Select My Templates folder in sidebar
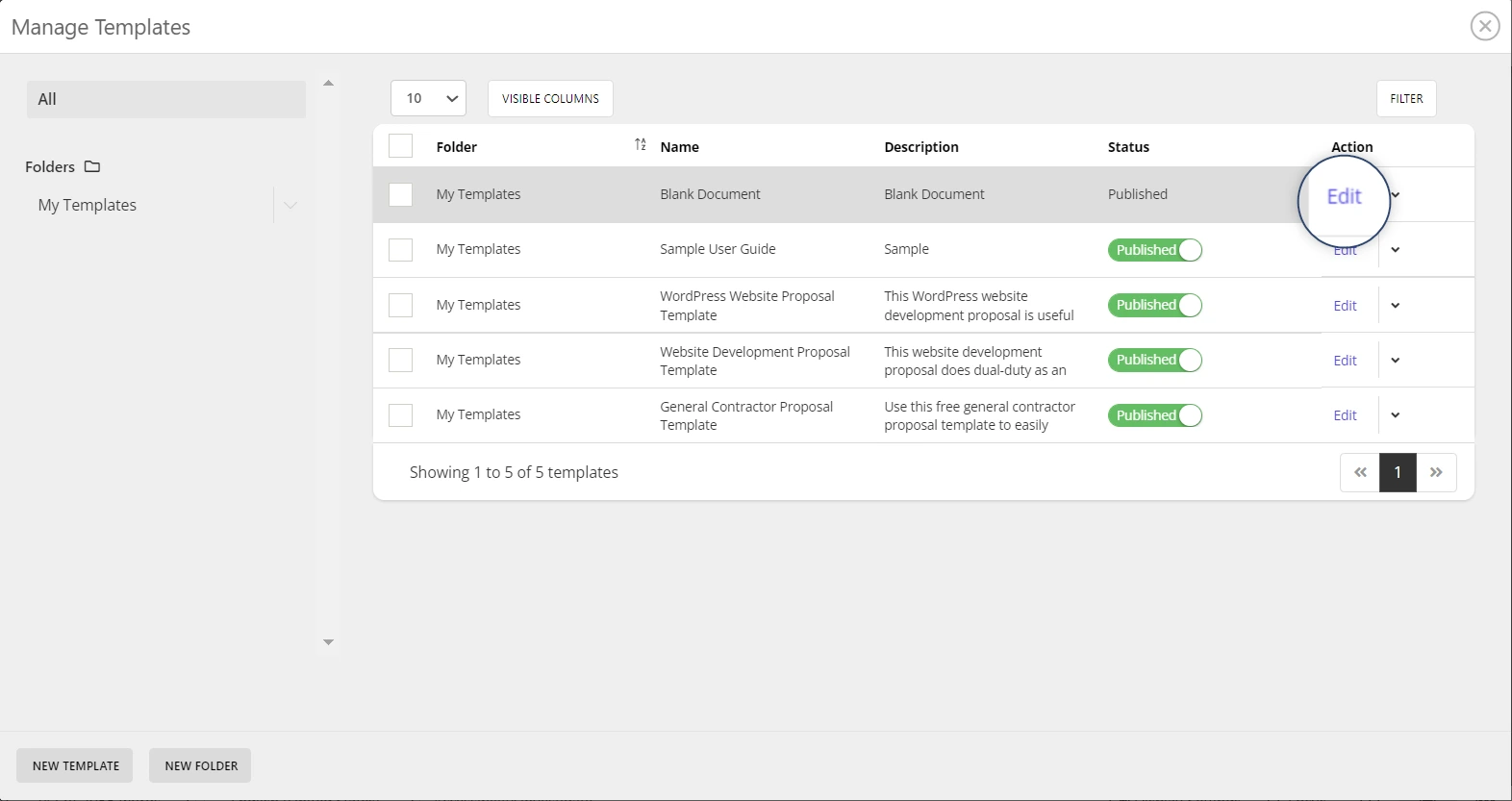The width and height of the screenshot is (1512, 801). point(88,205)
